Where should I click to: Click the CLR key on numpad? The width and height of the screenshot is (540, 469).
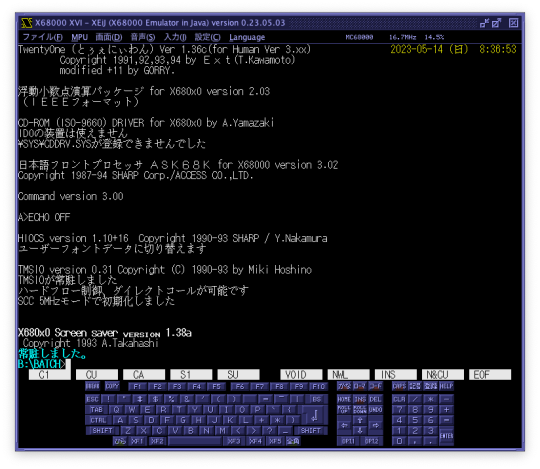click(399, 399)
